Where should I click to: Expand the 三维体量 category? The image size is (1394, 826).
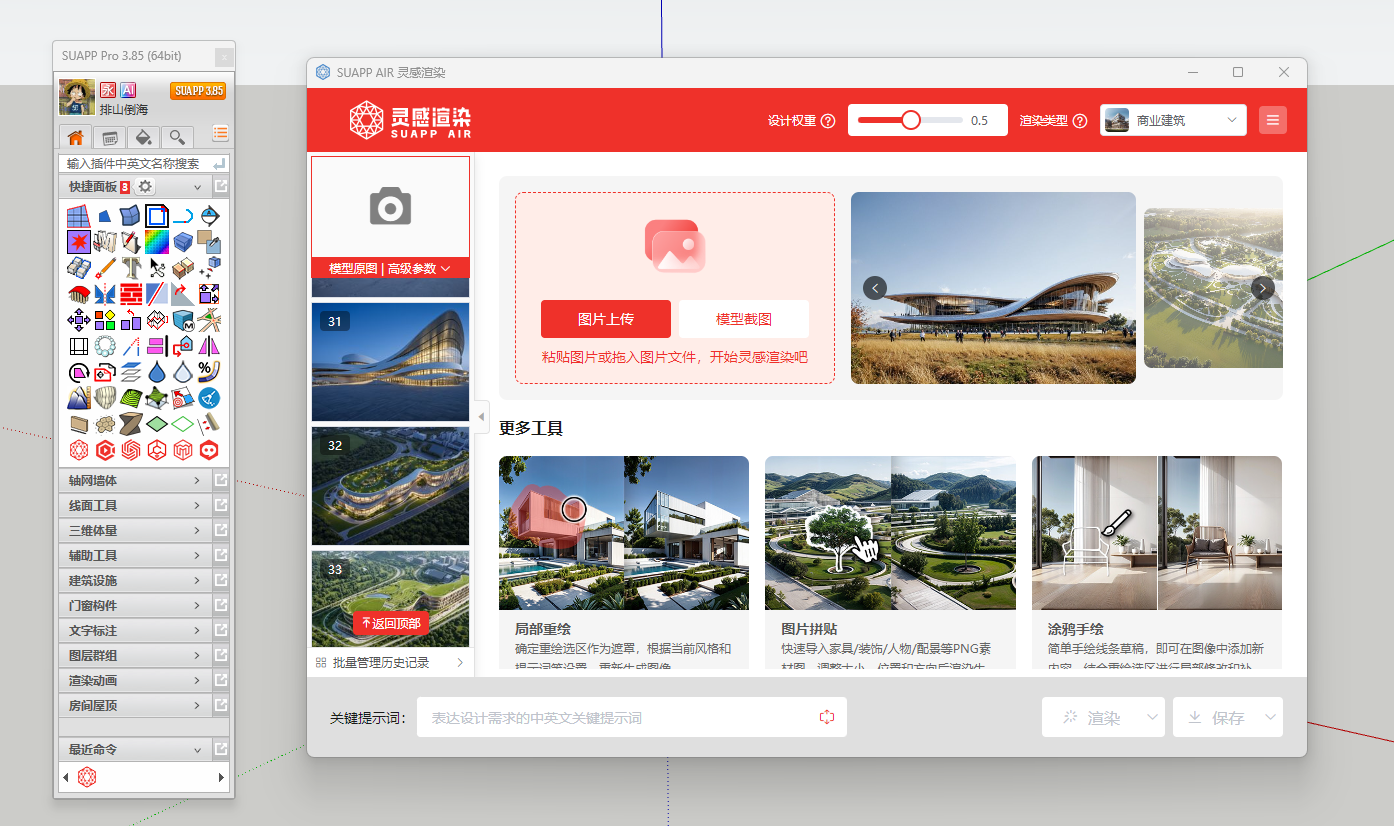[x=134, y=530]
